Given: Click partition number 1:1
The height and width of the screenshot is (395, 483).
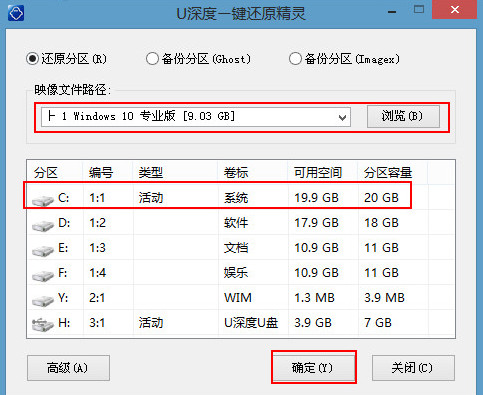Looking at the screenshot, I should point(97,198).
